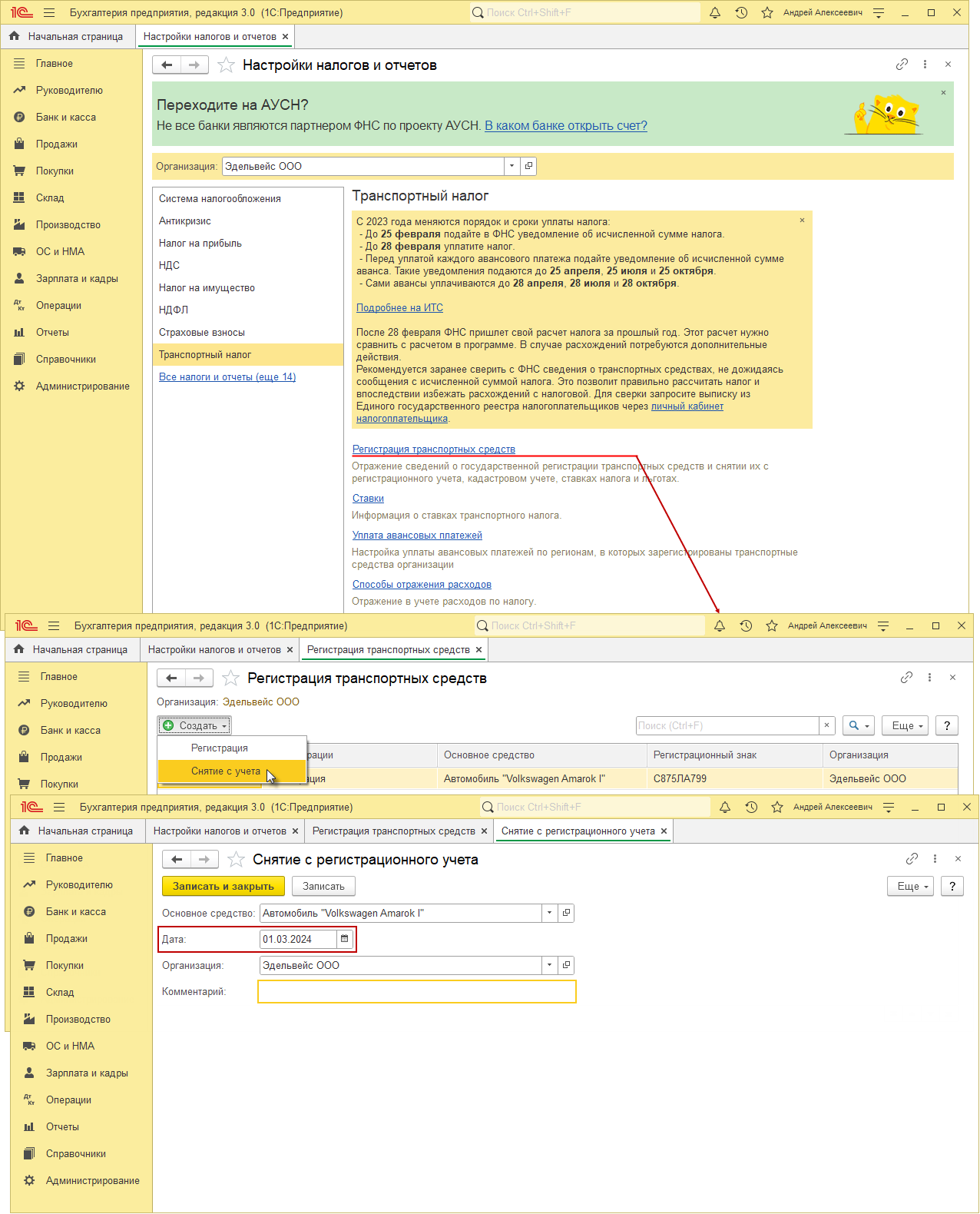Open calendar picker next to date 01.03.2024
Viewport: 980px width, 1214px height.
[344, 939]
